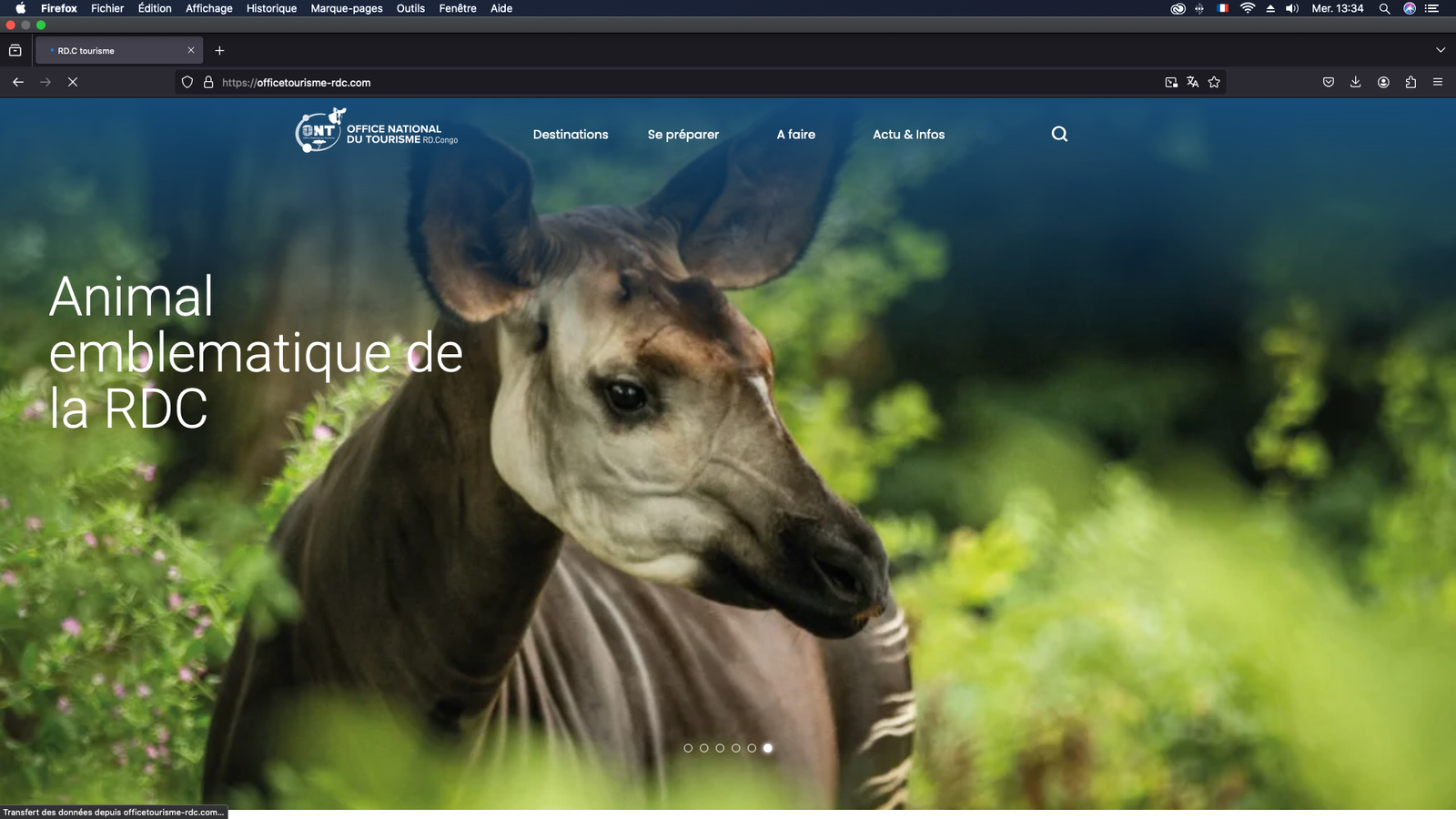Screen dimensions: 1456x819
Task: Expand the Destinations navigation menu
Action: click(571, 134)
